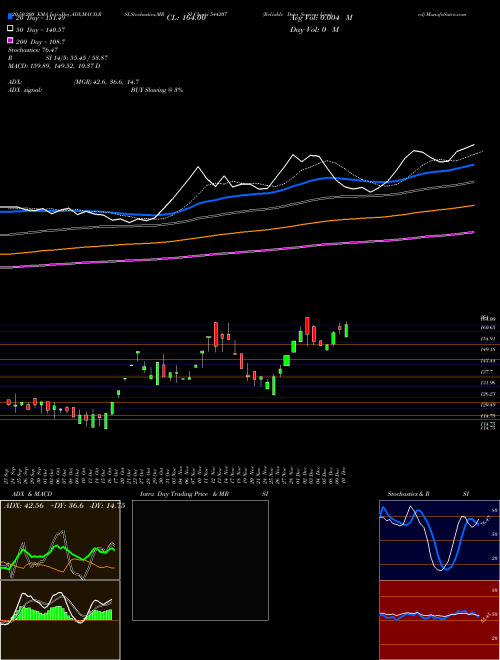500x660 pixels.
Task: Click the orange moving average line on the upper chart
Action: point(237,232)
